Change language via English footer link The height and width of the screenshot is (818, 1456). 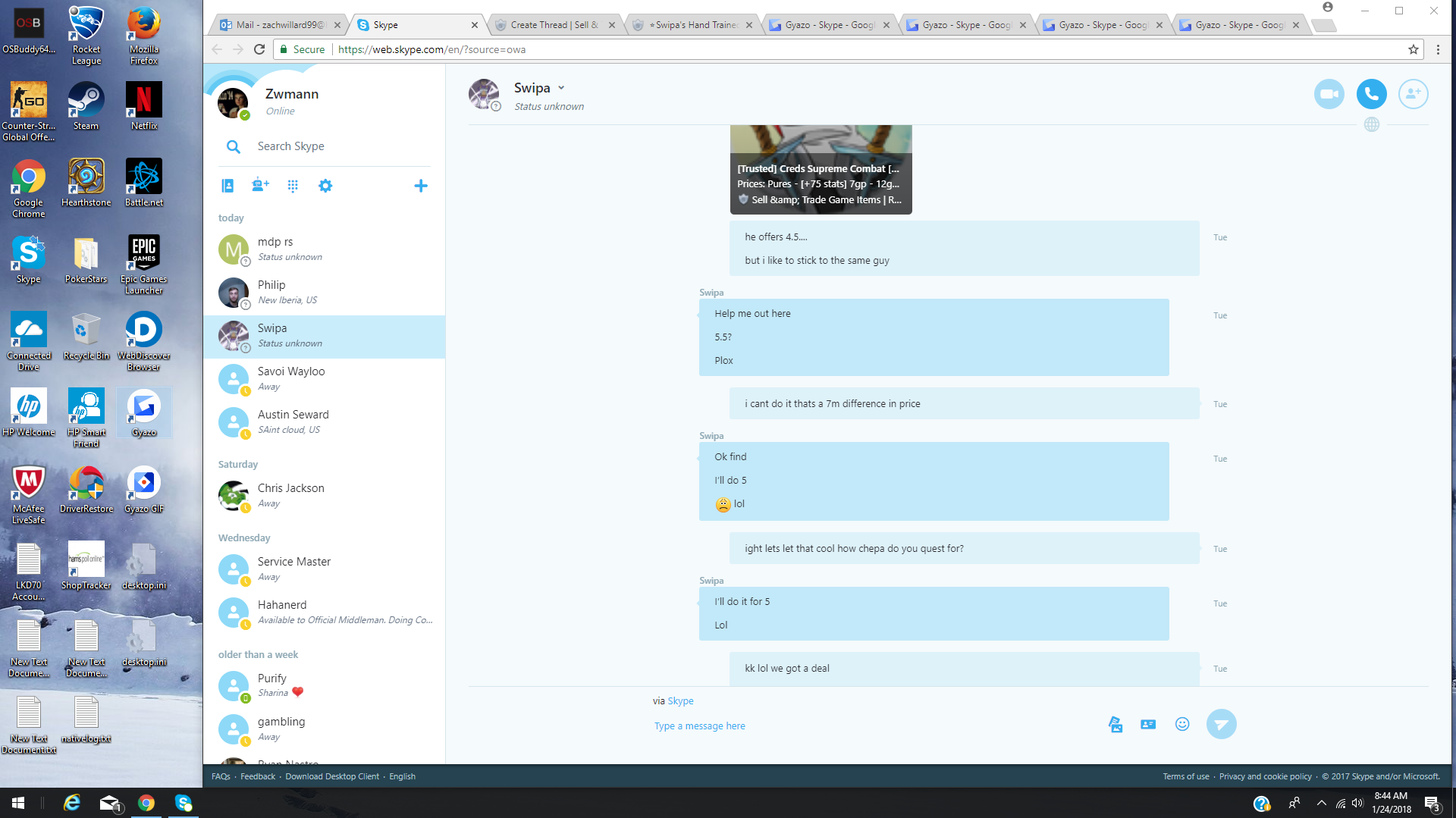pyautogui.click(x=402, y=776)
